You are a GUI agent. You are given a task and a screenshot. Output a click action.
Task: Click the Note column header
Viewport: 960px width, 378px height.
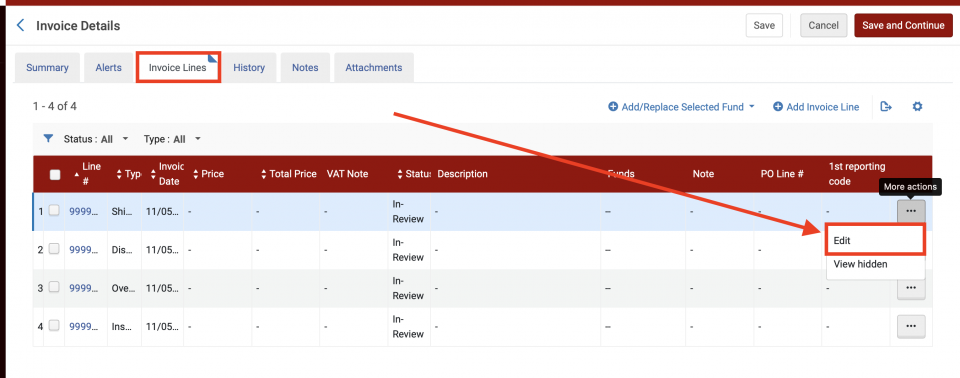click(x=703, y=174)
